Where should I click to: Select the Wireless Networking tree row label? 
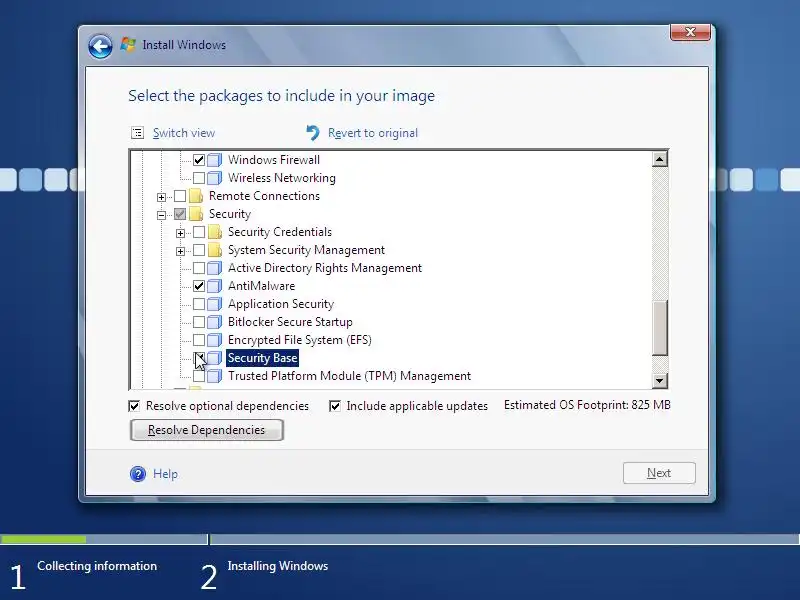[282, 178]
